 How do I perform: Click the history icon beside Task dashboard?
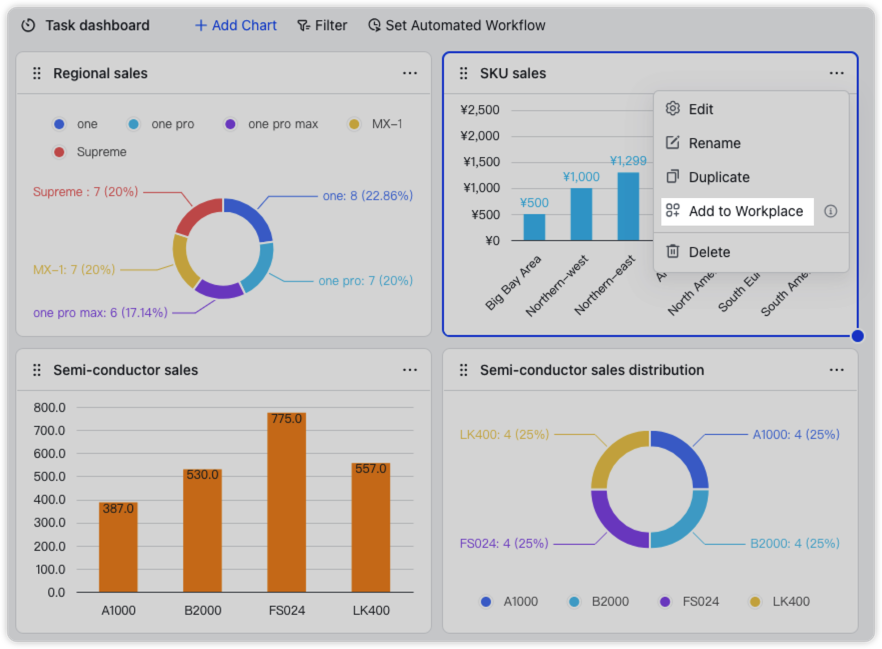point(28,25)
